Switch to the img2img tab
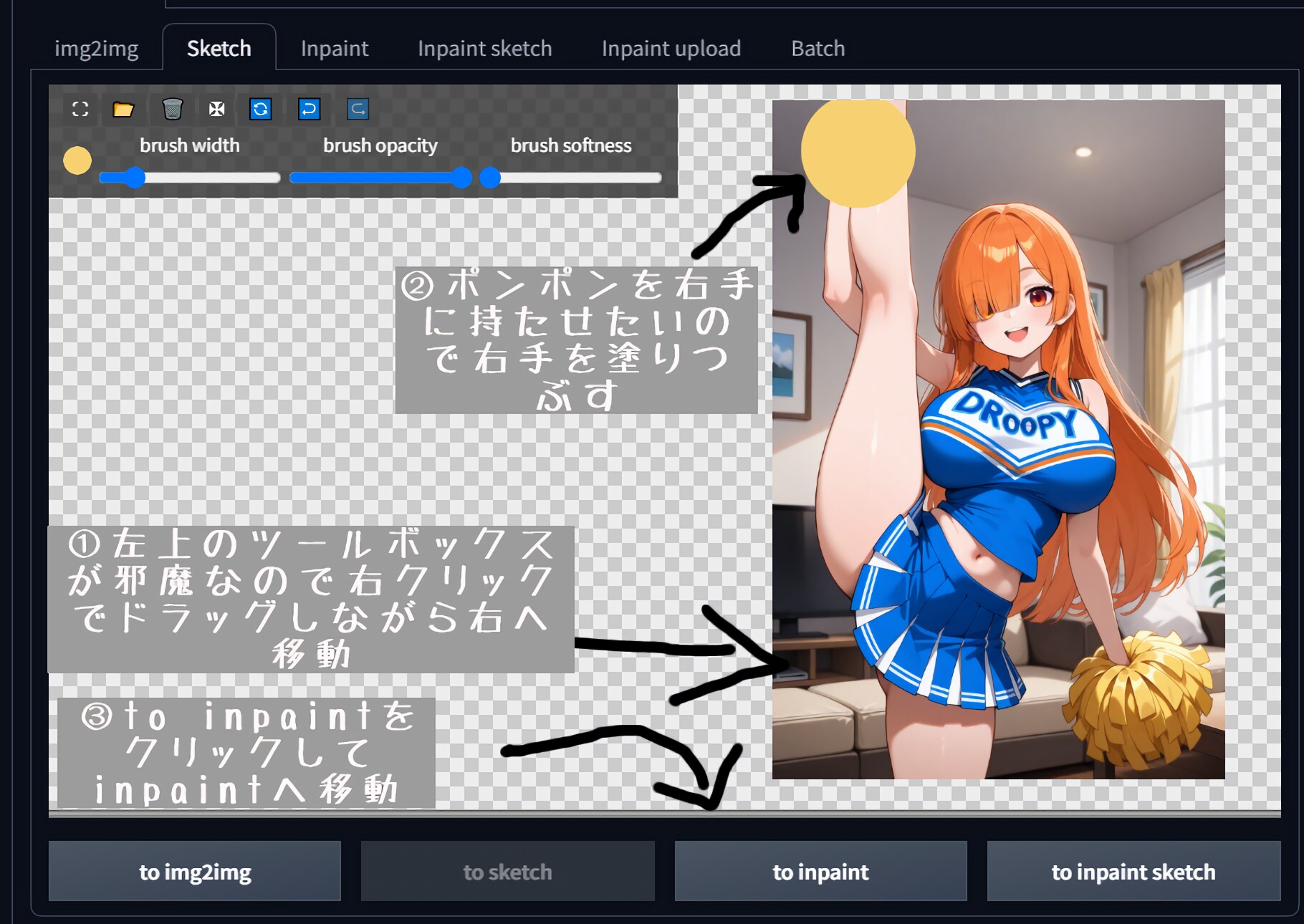The width and height of the screenshot is (1304, 924). pos(97,49)
